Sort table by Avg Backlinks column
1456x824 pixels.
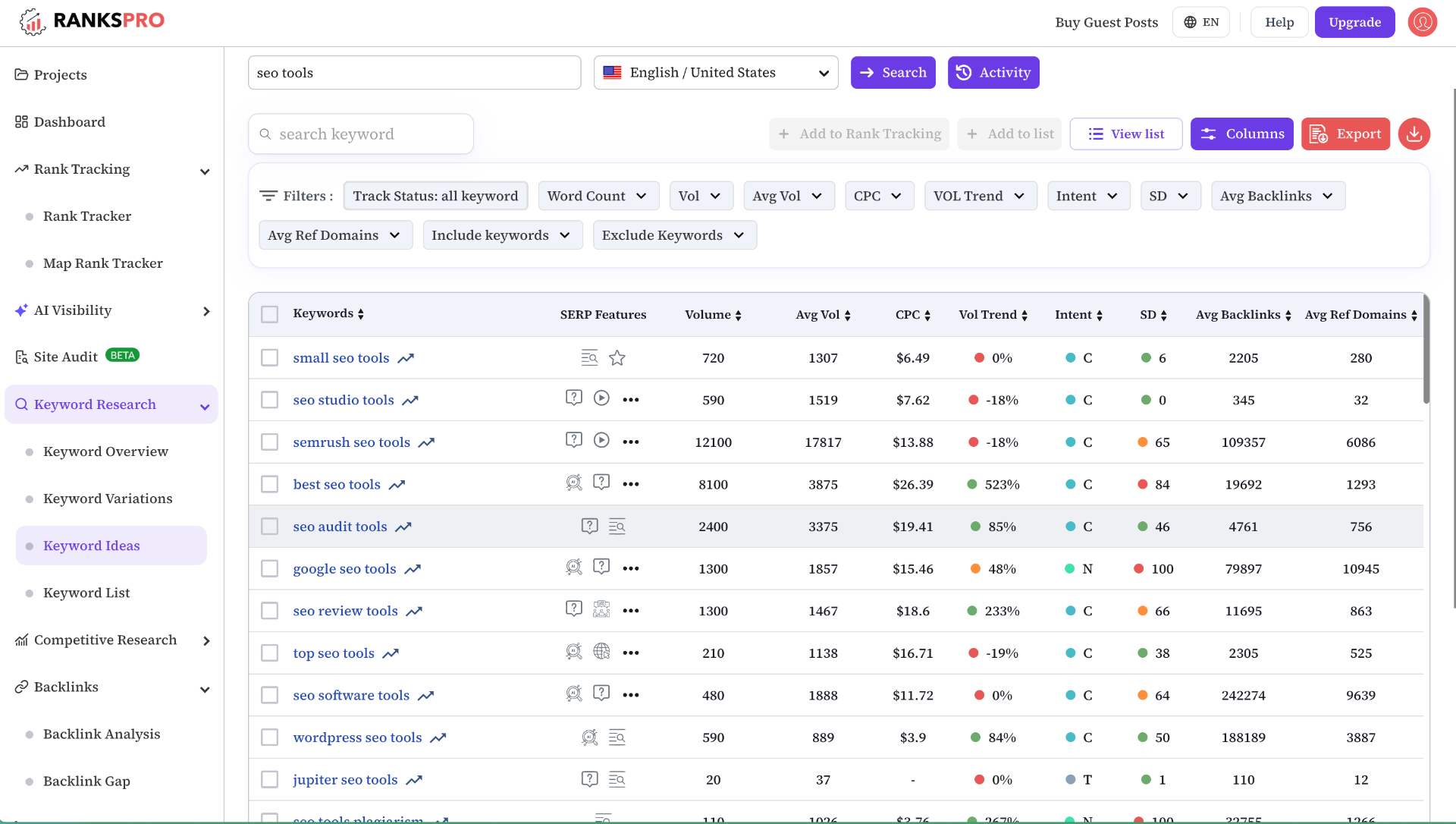[x=1288, y=315]
